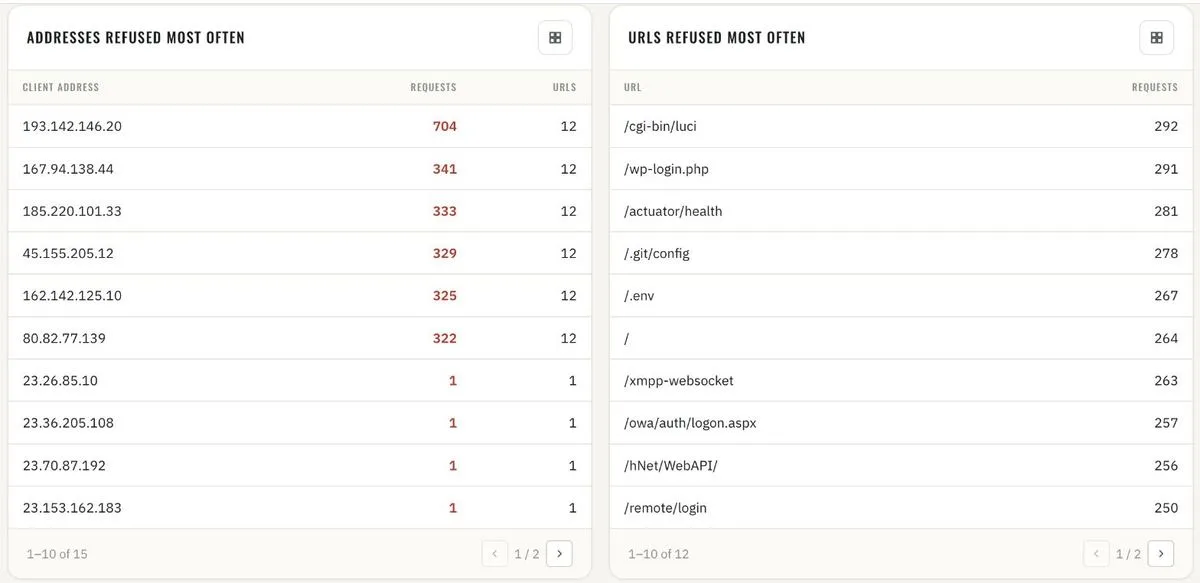Select URL /owa/auth/logon.aspx
Viewport: 1200px width, 583px height.
pyautogui.click(x=690, y=423)
